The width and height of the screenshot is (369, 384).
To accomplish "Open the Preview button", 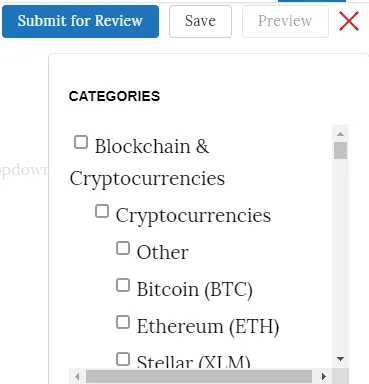I will coord(285,21).
